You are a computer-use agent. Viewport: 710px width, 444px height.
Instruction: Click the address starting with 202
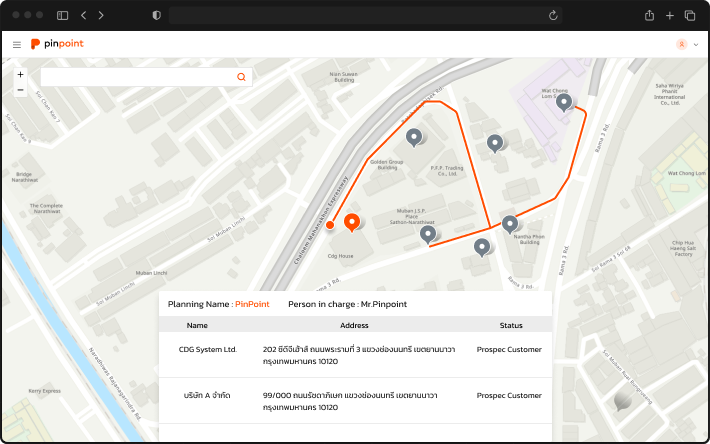click(x=359, y=355)
